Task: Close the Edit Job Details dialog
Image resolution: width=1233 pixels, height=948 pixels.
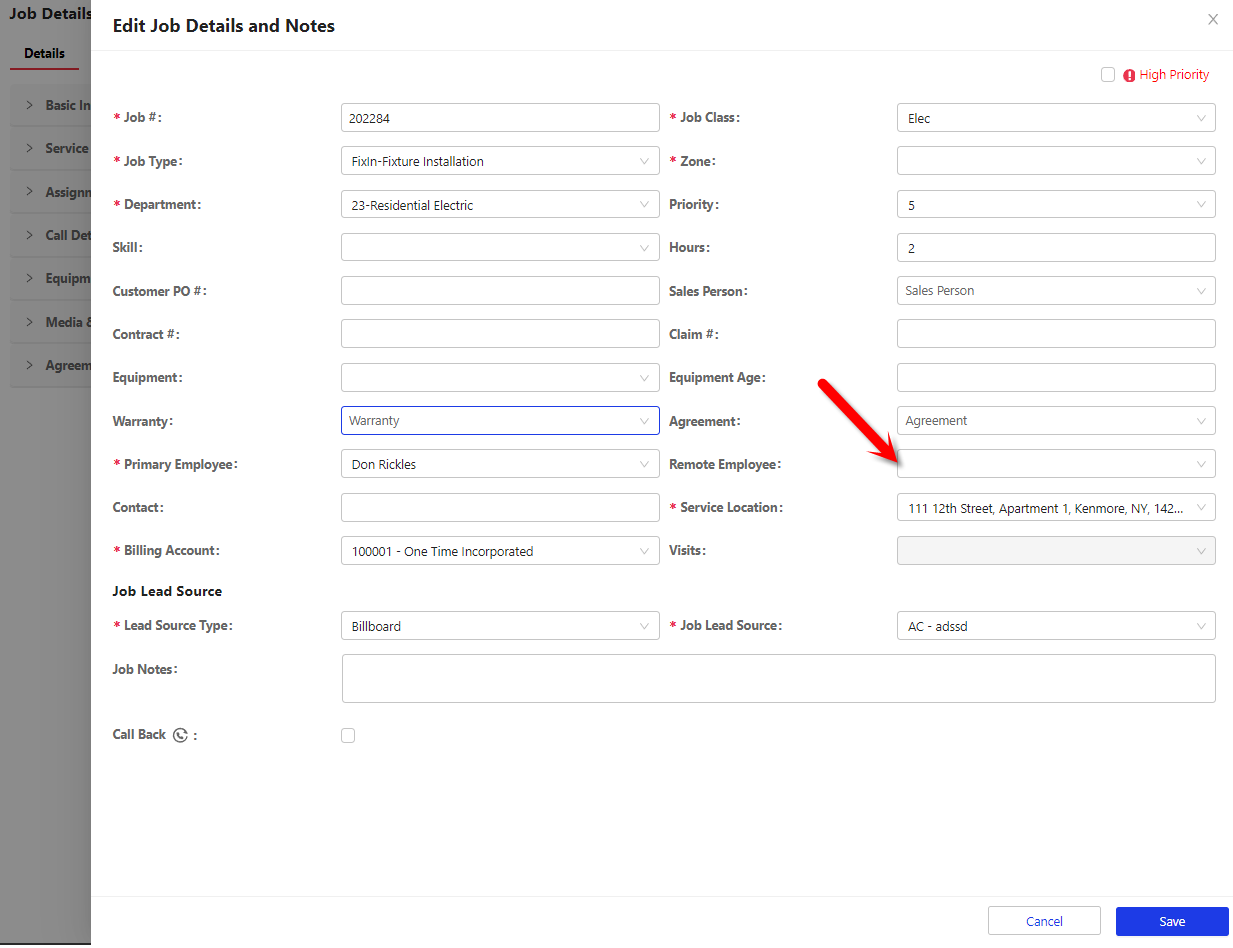Action: click(x=1213, y=19)
